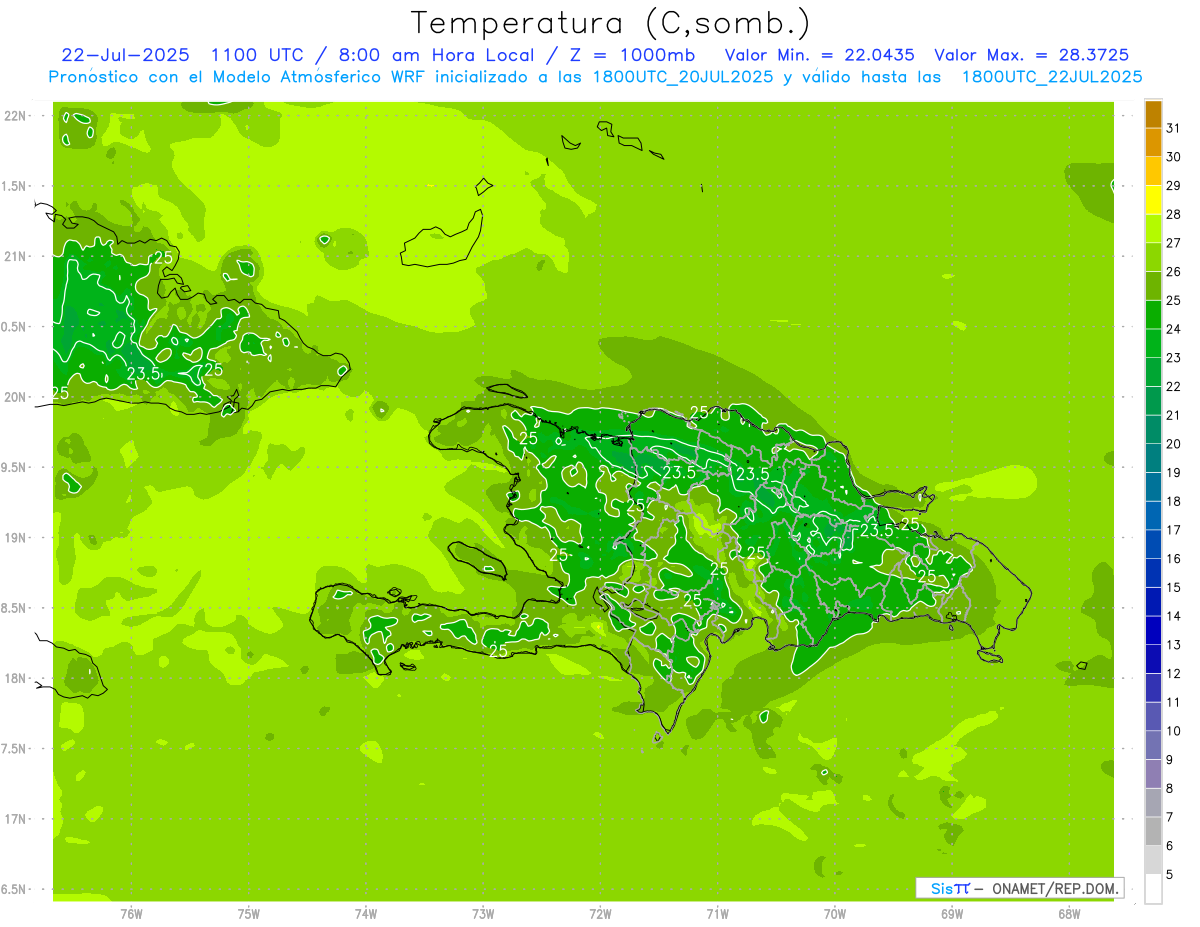
Task: Click the 19N latitude axis label
Action: [x=16, y=537]
